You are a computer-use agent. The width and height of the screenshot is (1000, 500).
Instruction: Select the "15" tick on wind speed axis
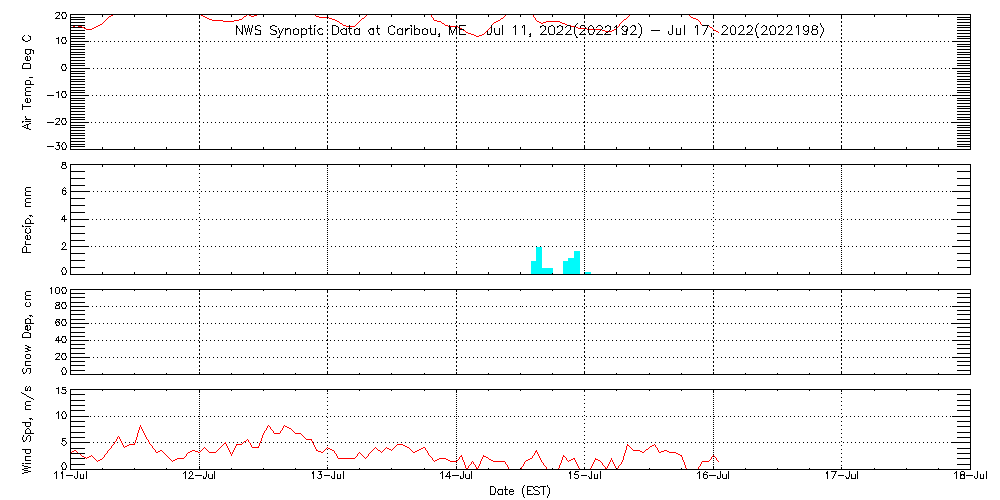(x=59, y=391)
